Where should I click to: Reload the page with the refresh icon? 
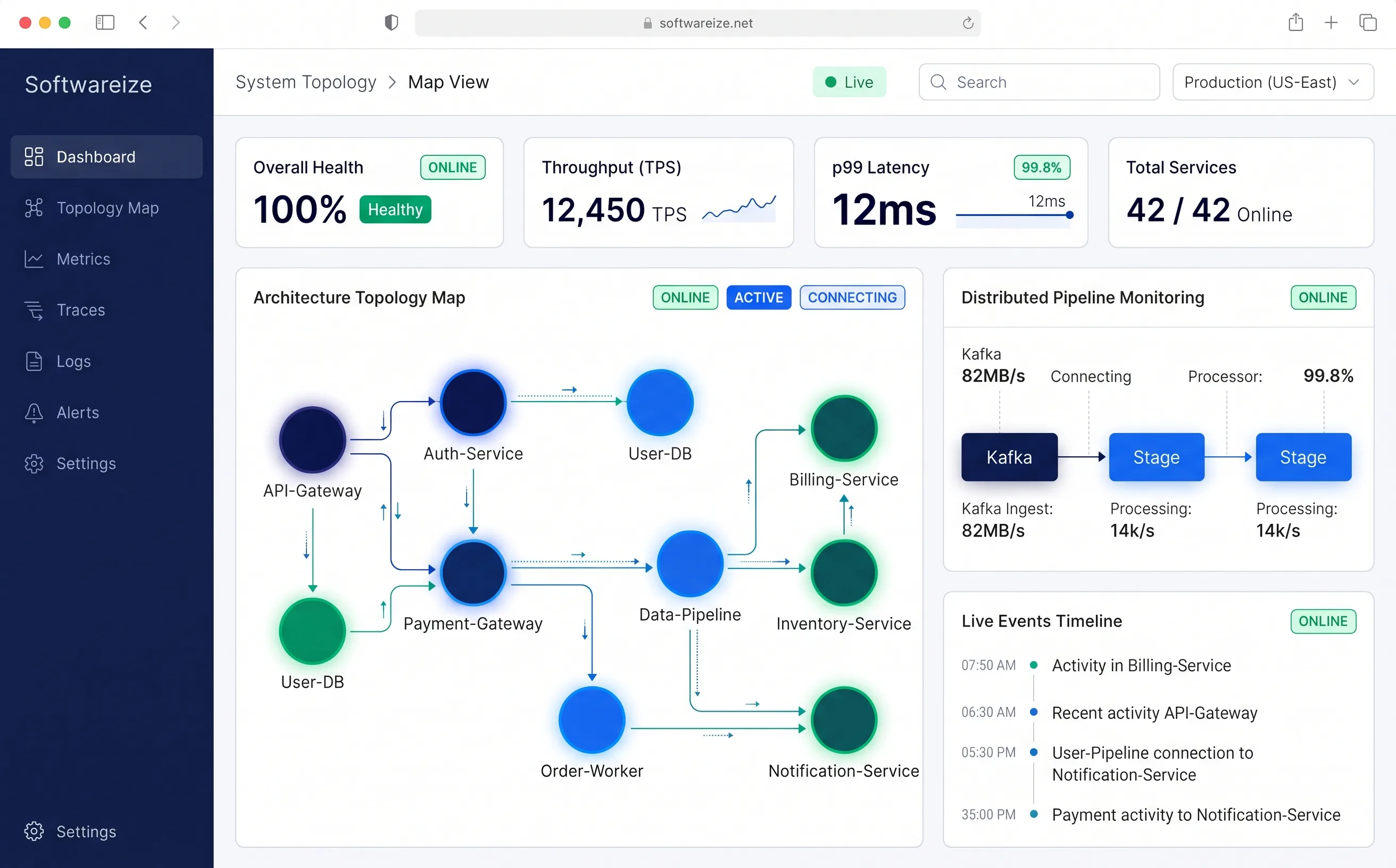[x=968, y=23]
